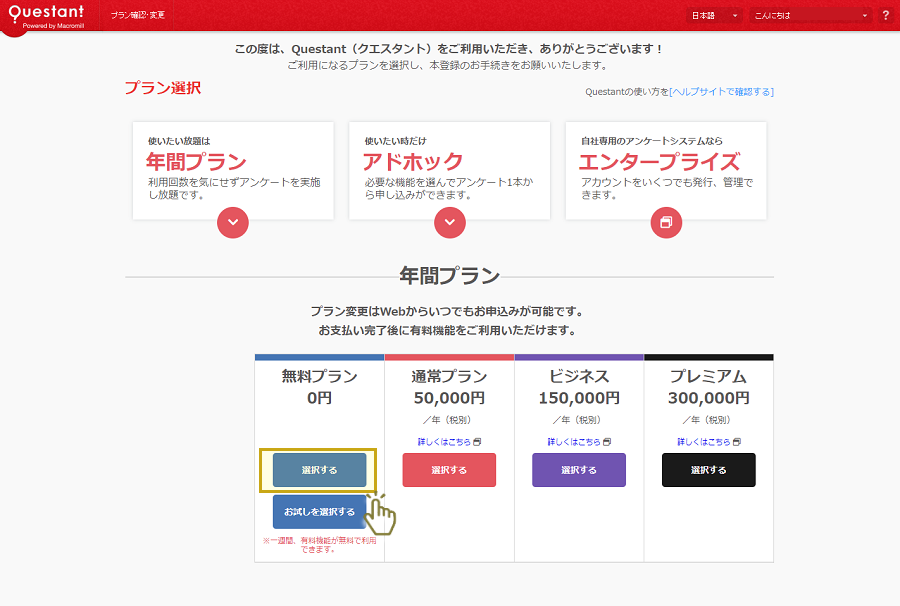Open the こんにちは account dropdown
Image resolution: width=900 pixels, height=606 pixels.
tap(810, 14)
